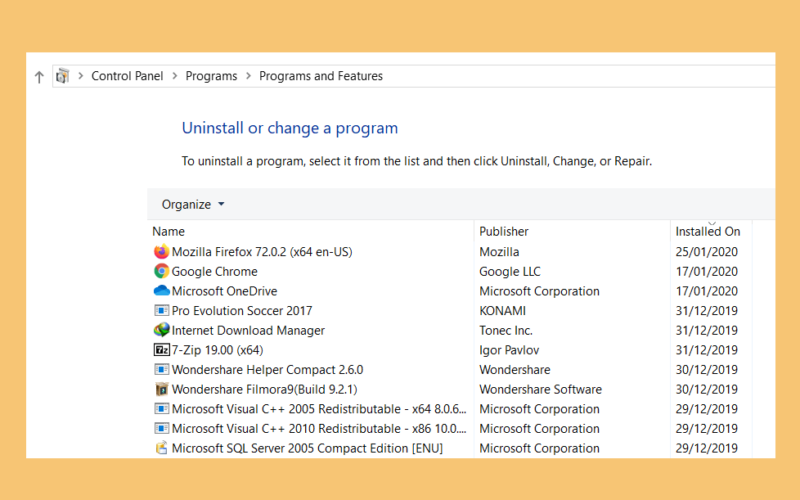The image size is (800, 500).
Task: Open the Organize dropdown menu
Action: coord(193,205)
